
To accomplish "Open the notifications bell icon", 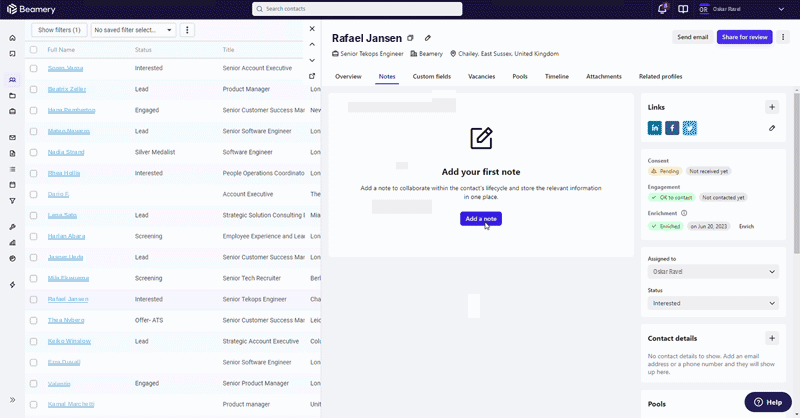I will tap(662, 9).
